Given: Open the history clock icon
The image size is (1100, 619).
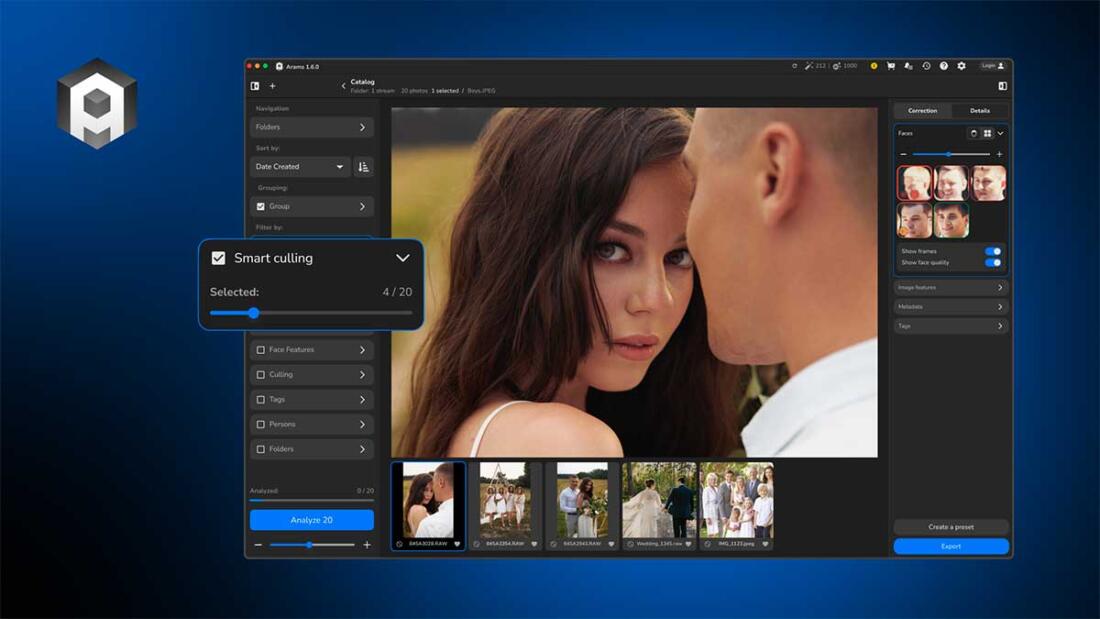Looking at the screenshot, I should [x=926, y=66].
